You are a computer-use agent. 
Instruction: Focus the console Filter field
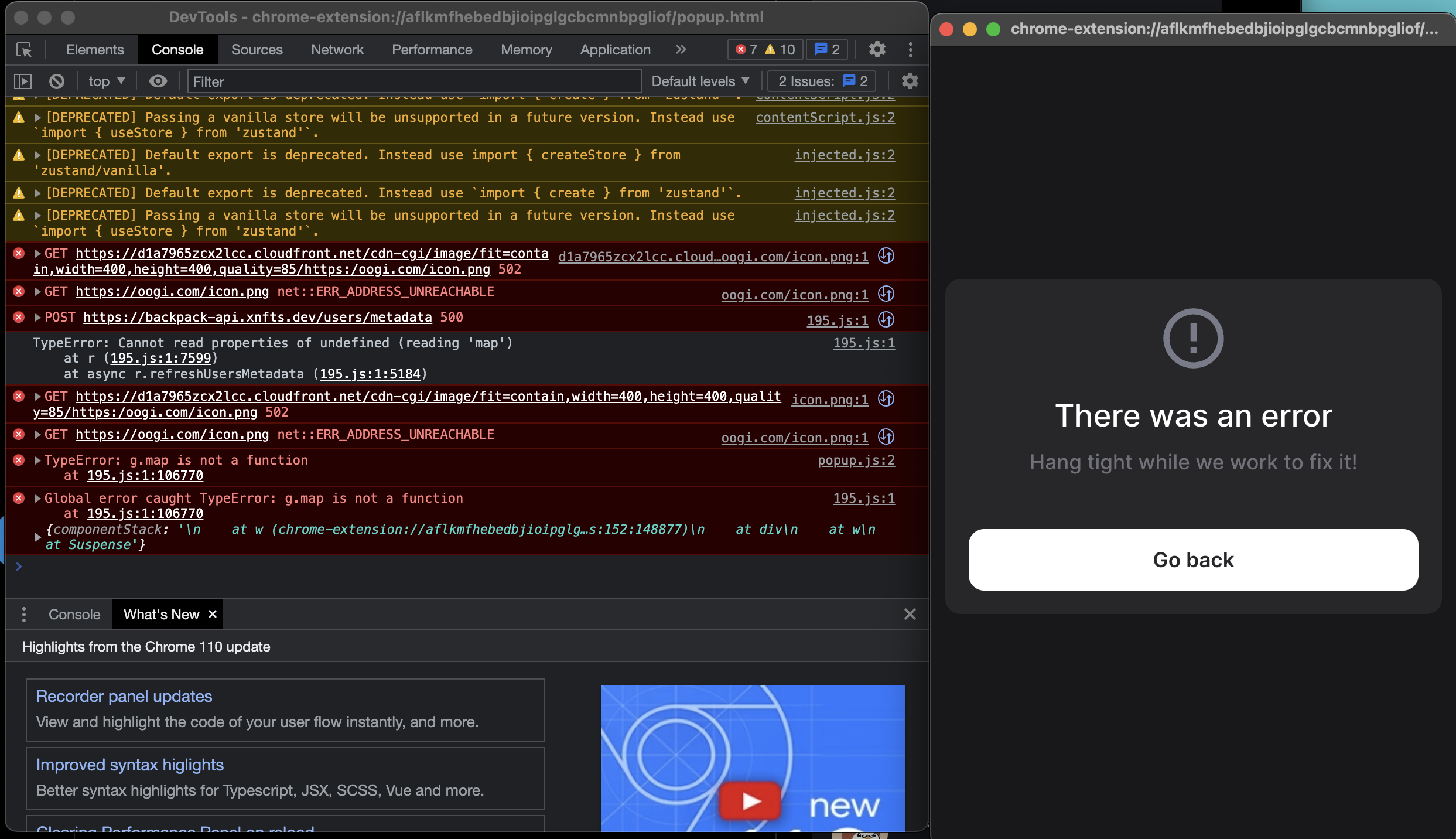coord(415,81)
